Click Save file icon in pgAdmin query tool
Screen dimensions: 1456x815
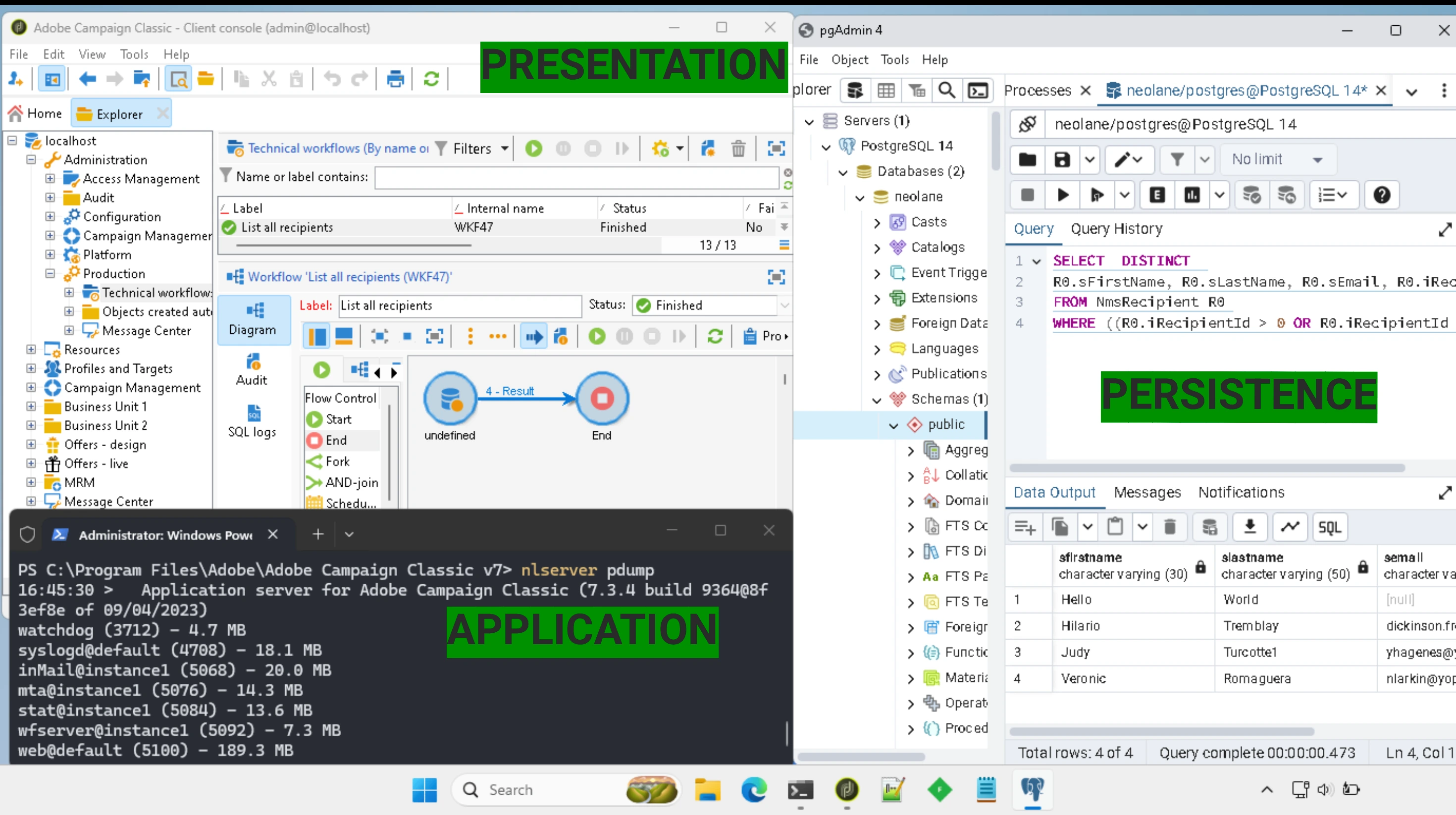coord(1062,159)
